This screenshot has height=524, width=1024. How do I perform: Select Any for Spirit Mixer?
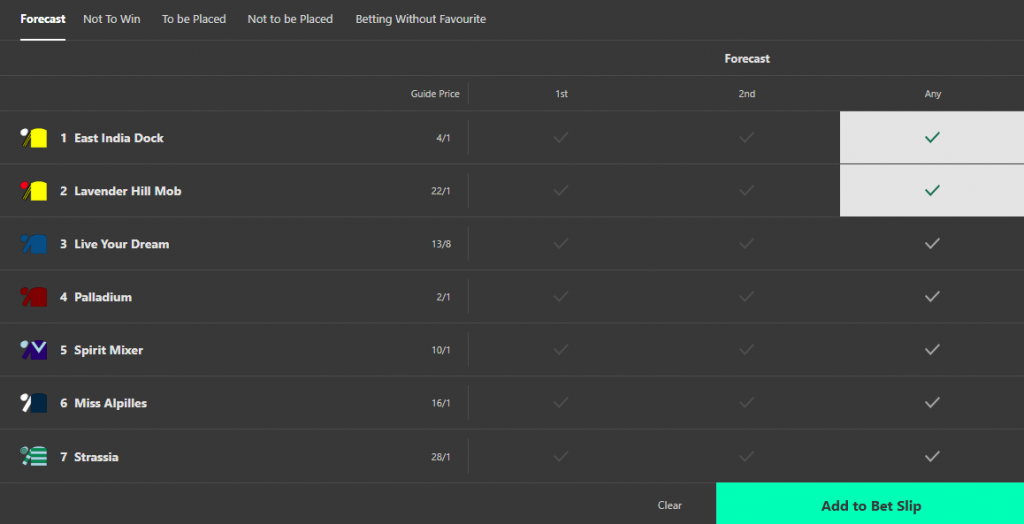[932, 349]
